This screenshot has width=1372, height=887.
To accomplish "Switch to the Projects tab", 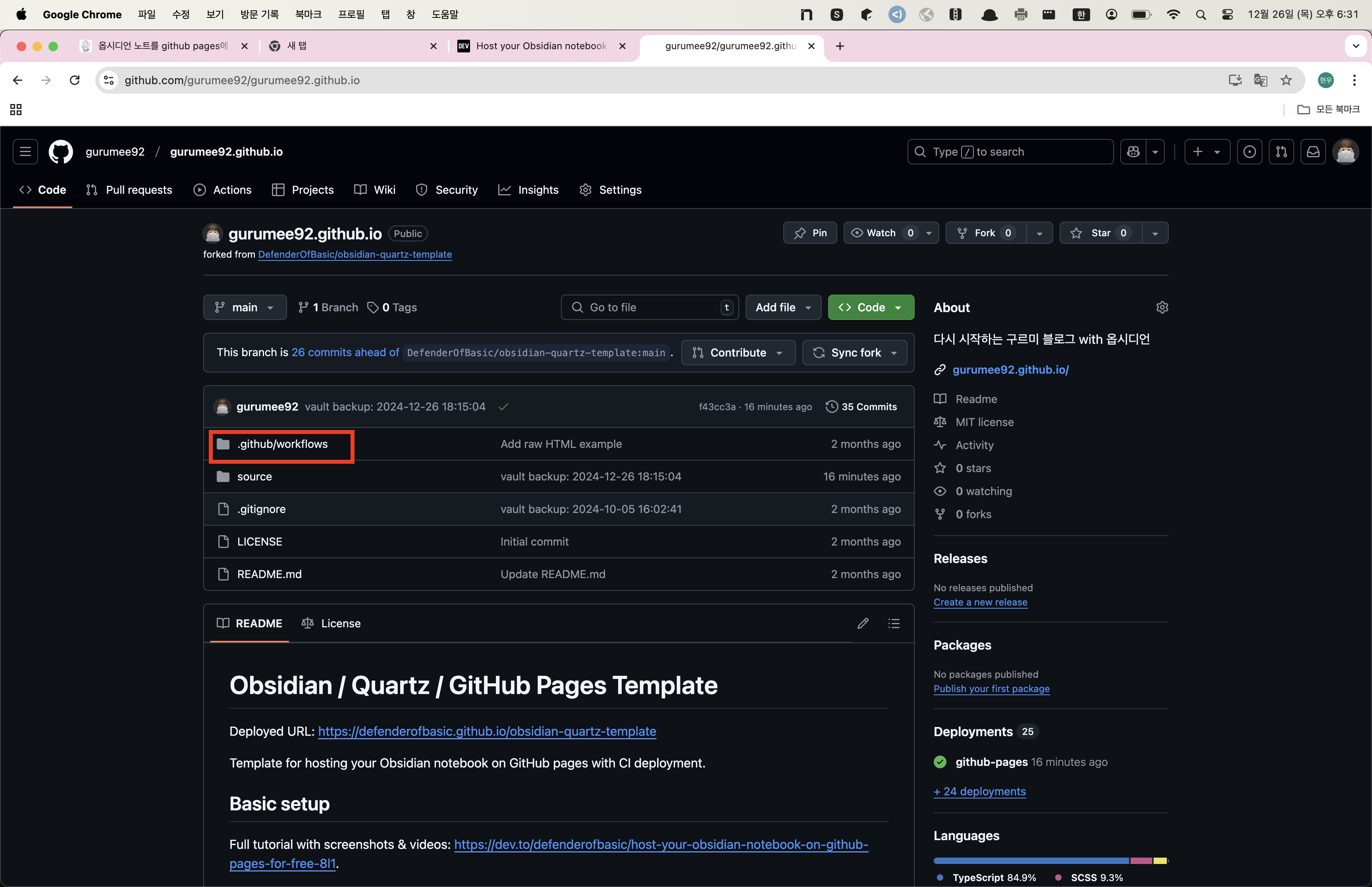I will 303,189.
